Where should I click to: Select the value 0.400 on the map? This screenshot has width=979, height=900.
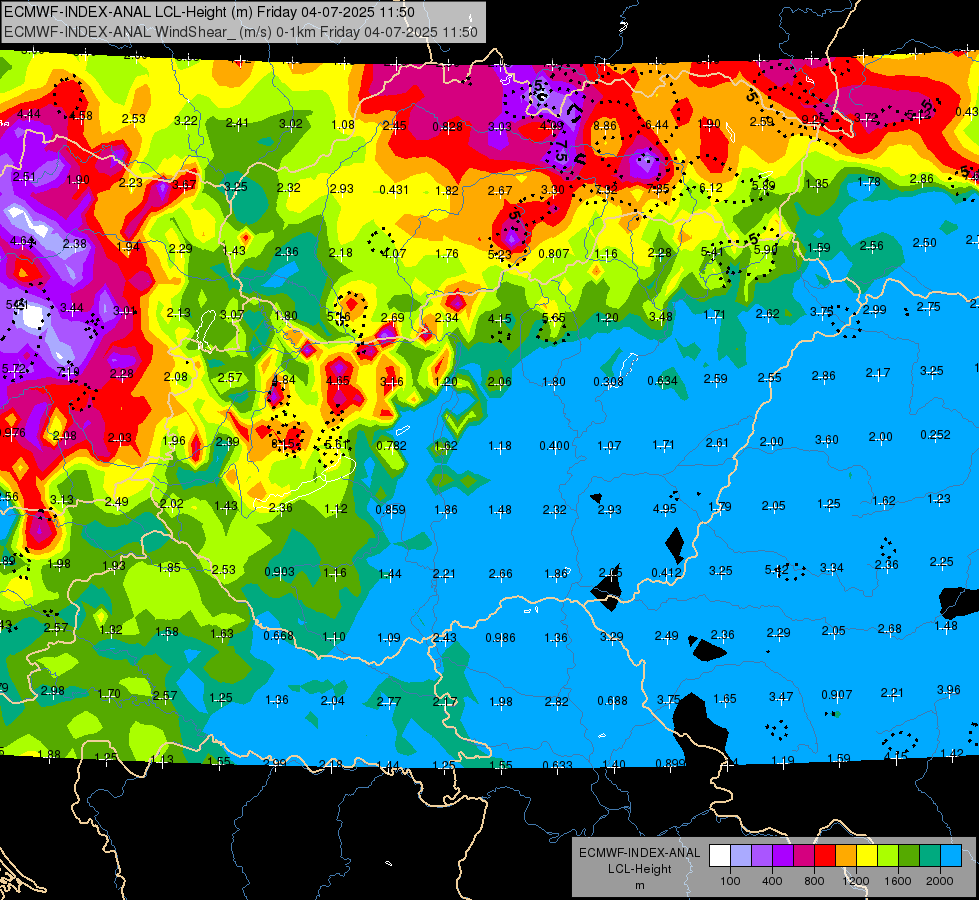click(x=554, y=445)
